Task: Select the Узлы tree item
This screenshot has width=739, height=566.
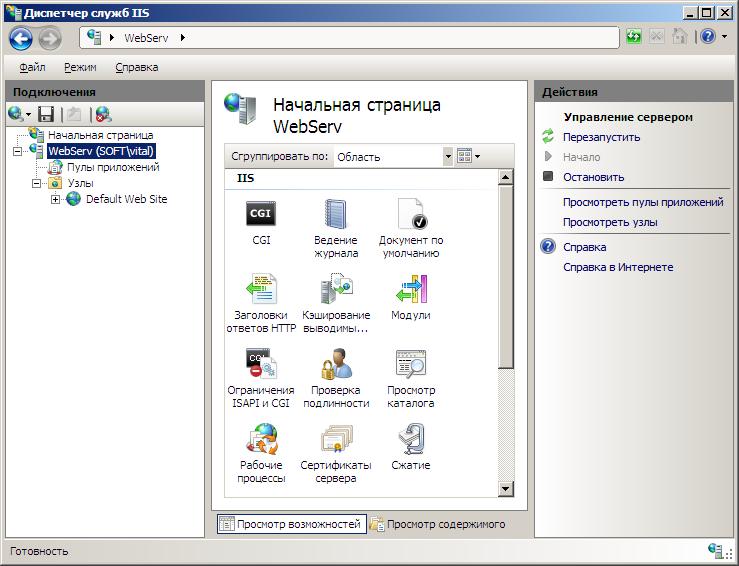Action: 80,183
